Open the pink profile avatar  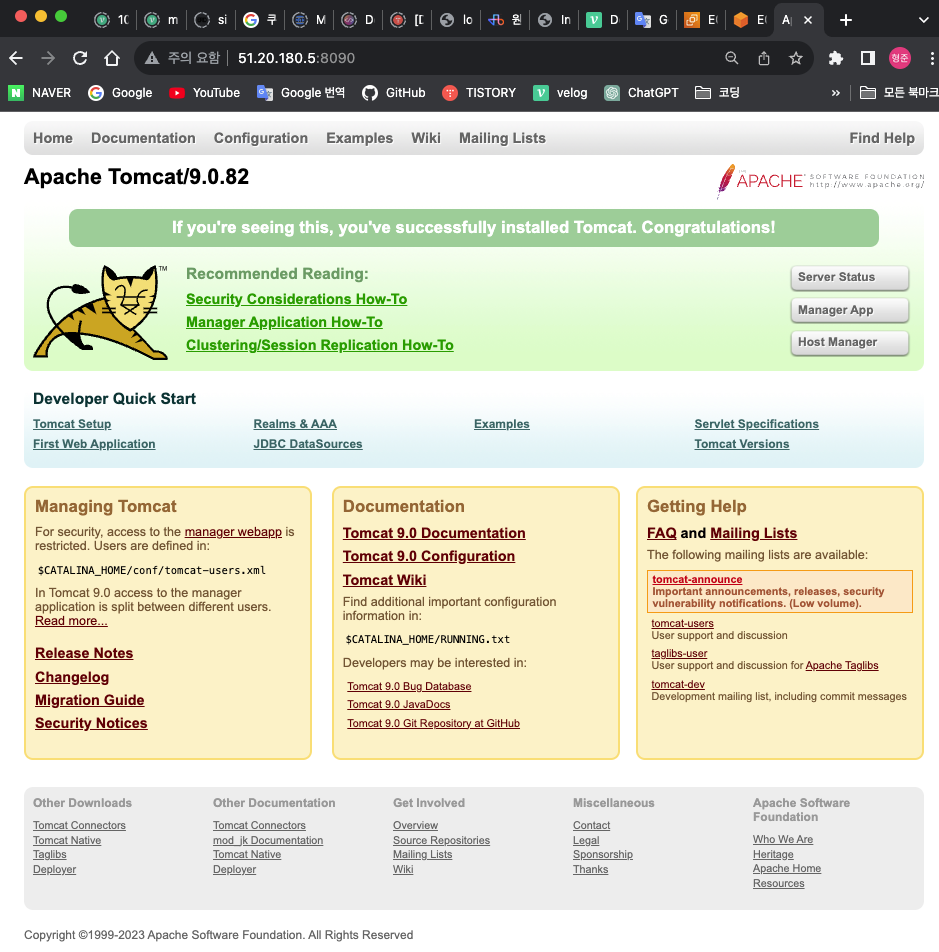900,58
